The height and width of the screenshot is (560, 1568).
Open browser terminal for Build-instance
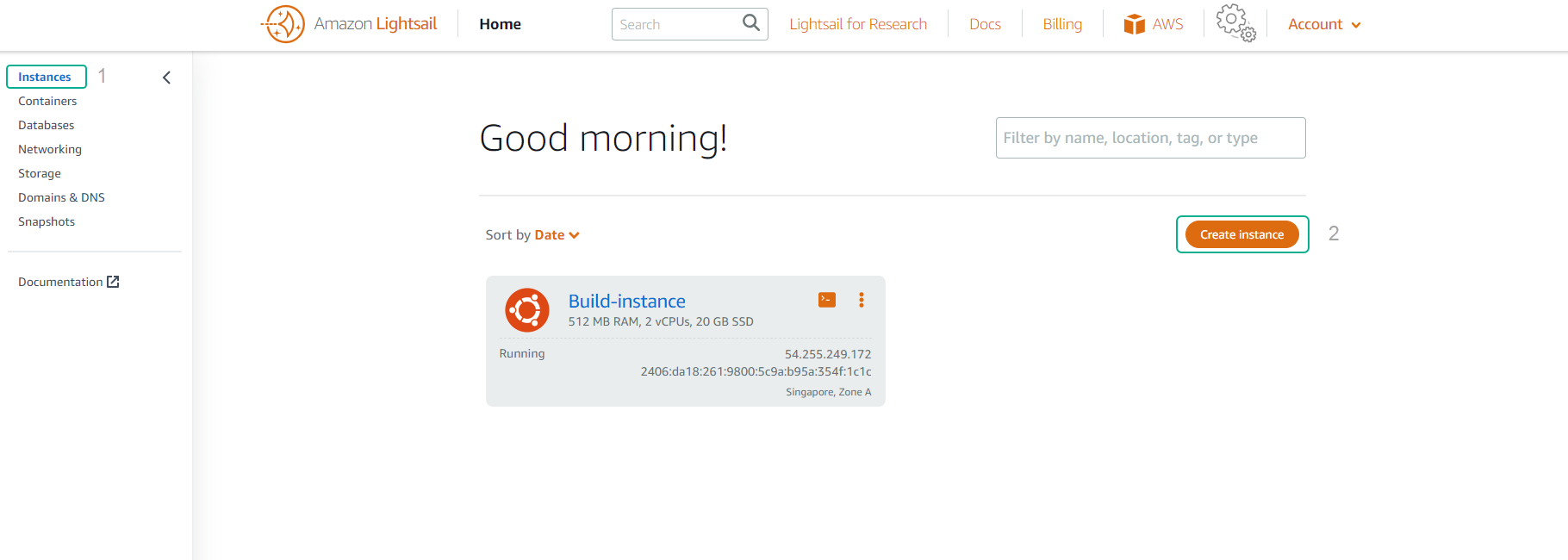click(827, 300)
